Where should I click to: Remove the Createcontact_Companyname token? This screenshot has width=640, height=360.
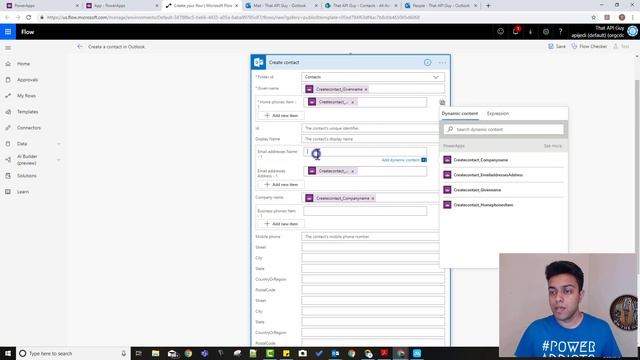373,198
